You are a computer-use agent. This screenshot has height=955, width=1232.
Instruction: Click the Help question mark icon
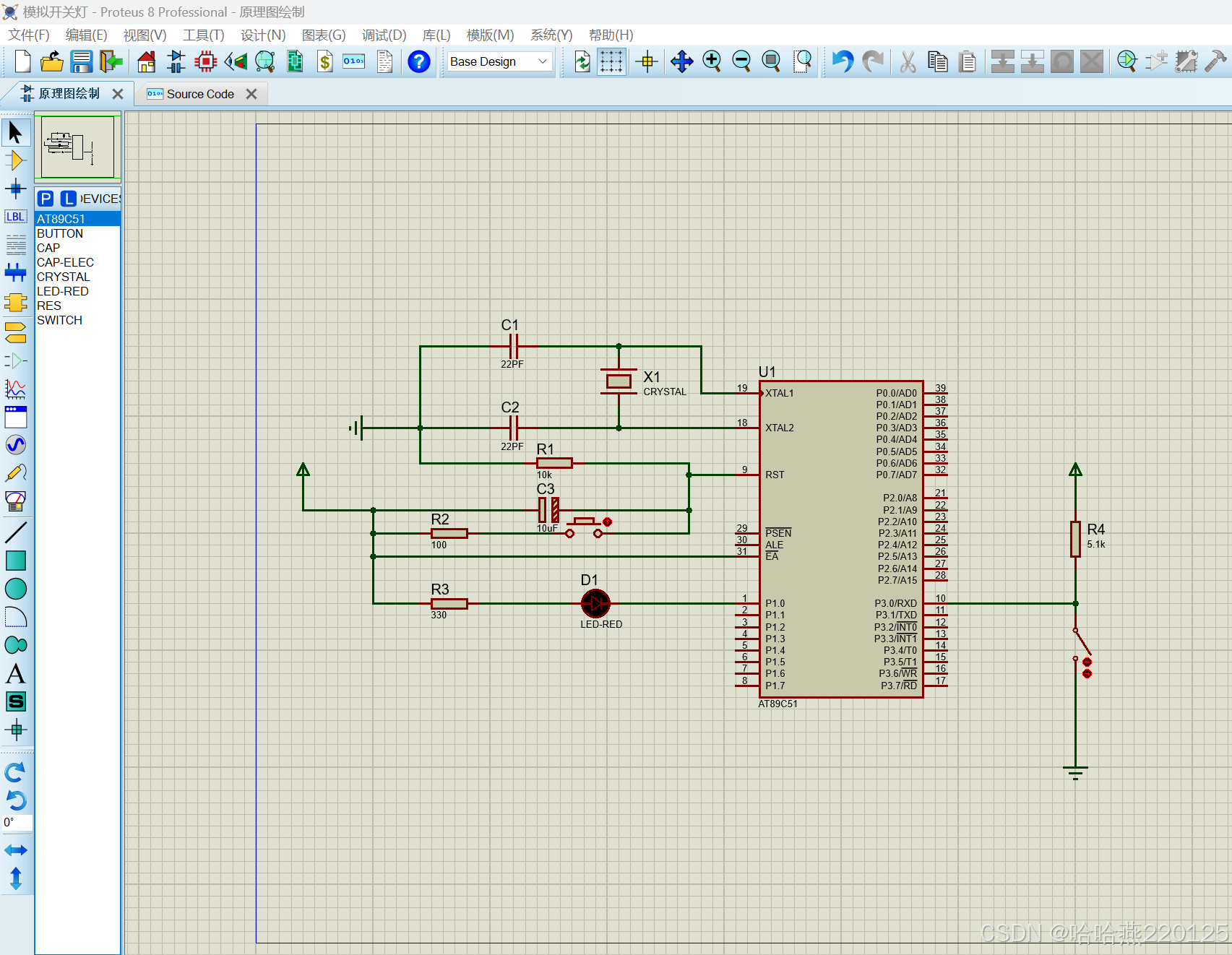click(419, 62)
